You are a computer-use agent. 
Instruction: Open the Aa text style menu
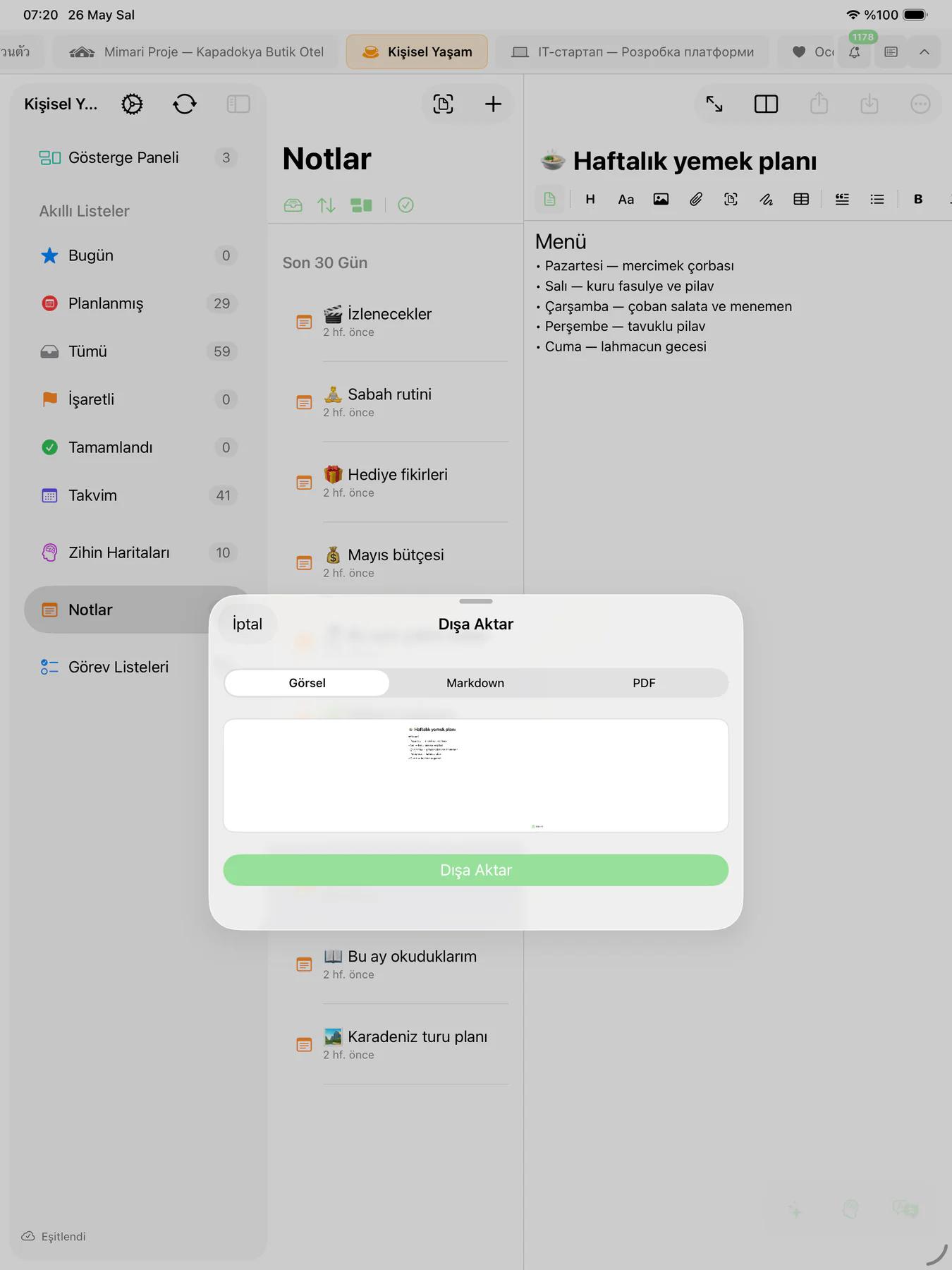pos(625,199)
